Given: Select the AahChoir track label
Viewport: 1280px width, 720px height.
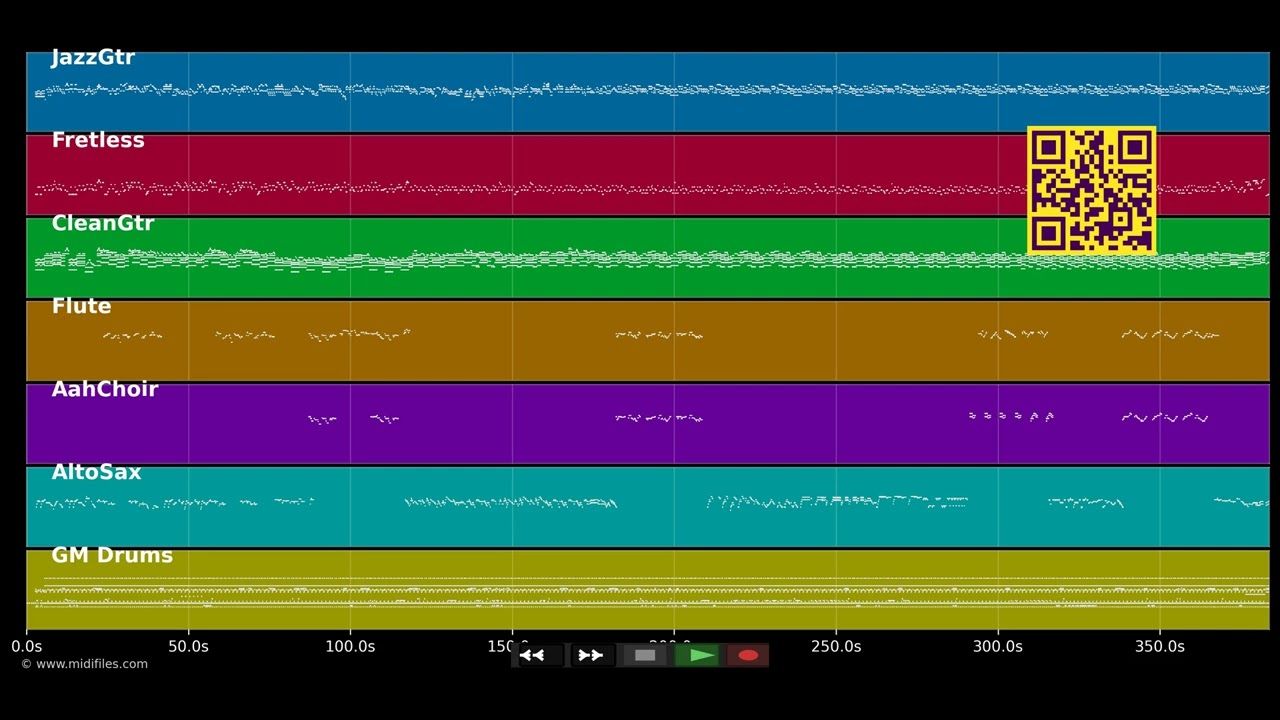Looking at the screenshot, I should (105, 390).
